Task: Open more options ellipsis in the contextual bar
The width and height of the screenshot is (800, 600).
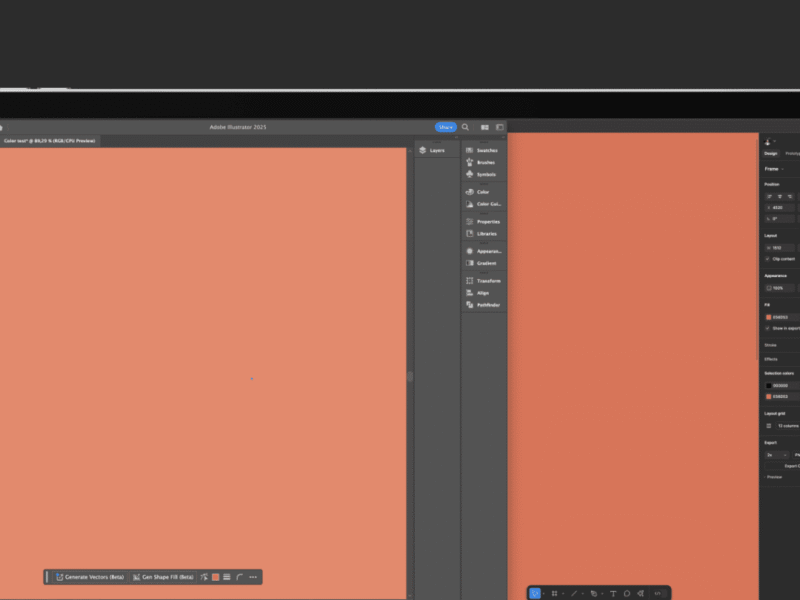Action: 253,577
